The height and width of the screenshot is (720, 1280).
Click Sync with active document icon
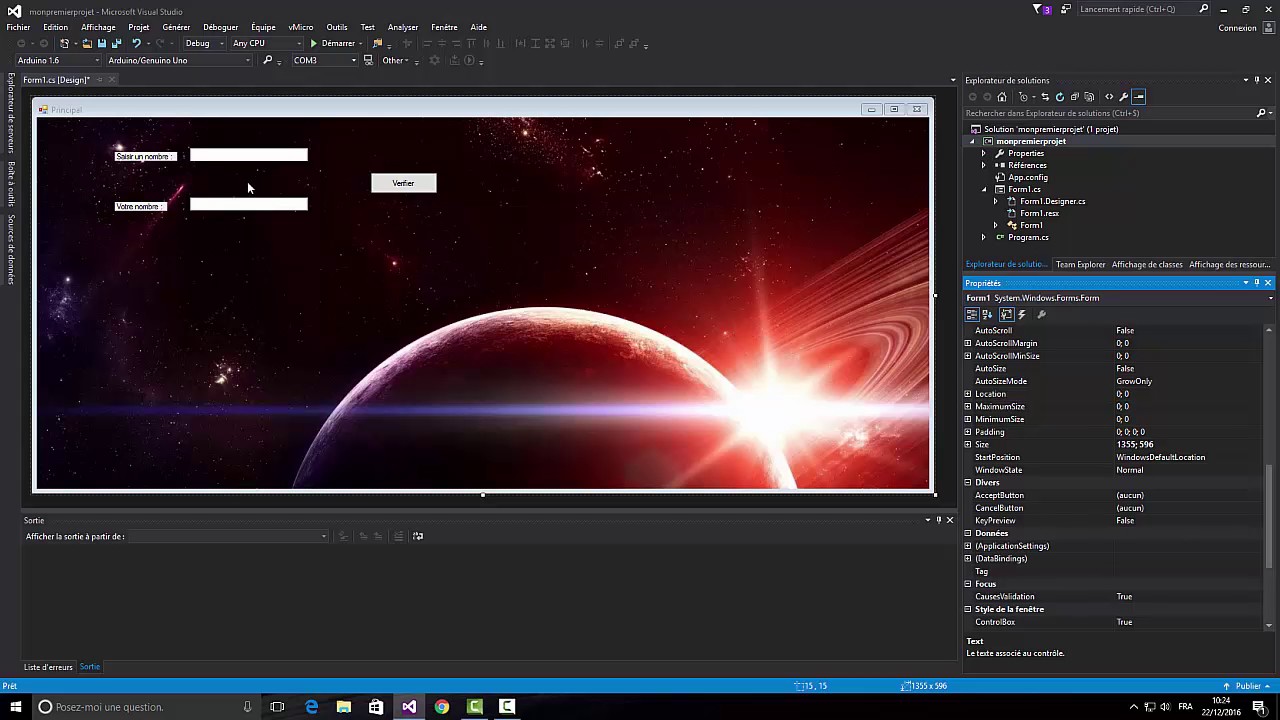tap(1045, 97)
